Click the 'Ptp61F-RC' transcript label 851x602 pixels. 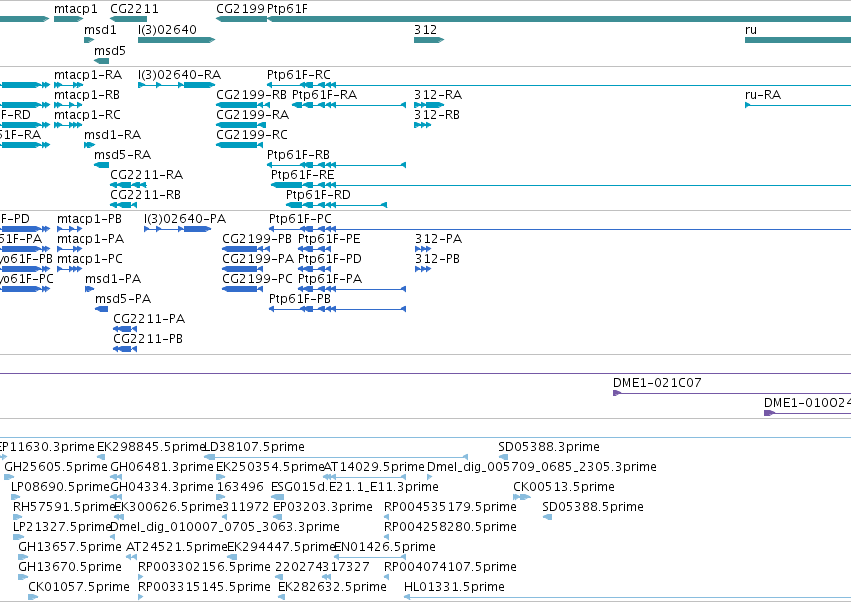[299, 74]
